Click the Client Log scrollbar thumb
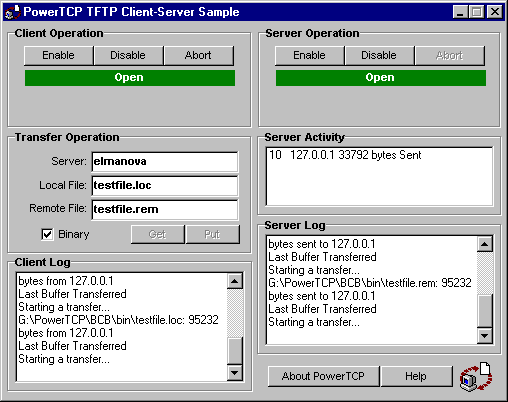This screenshot has height=402, width=508. [x=235, y=351]
